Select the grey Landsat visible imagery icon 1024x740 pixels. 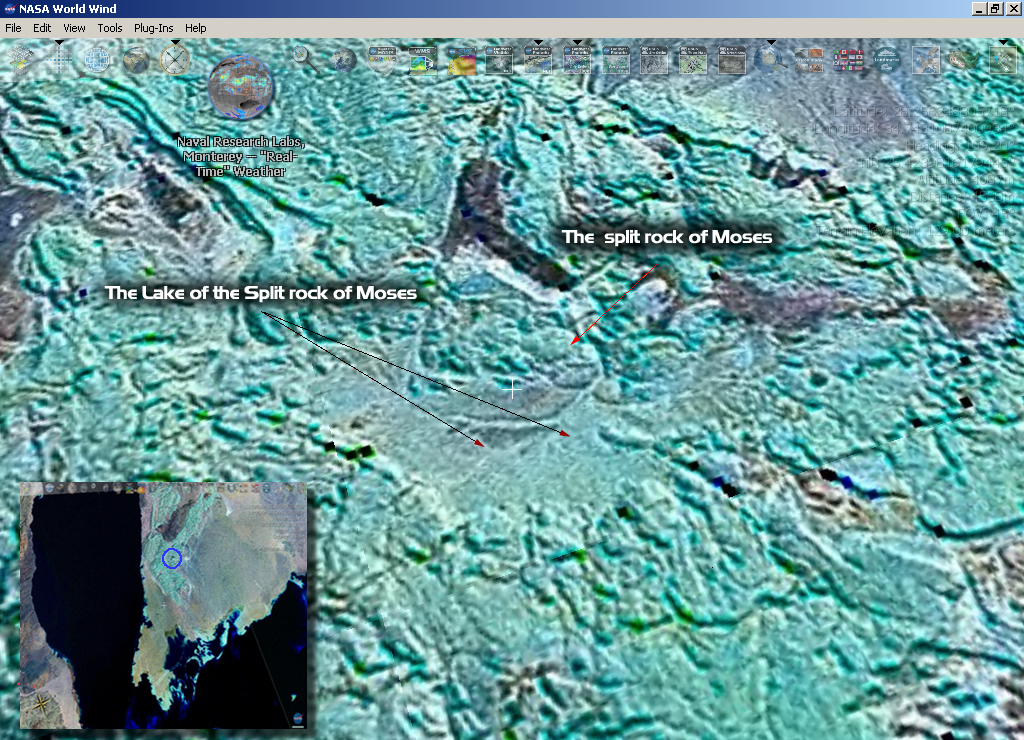(500, 59)
